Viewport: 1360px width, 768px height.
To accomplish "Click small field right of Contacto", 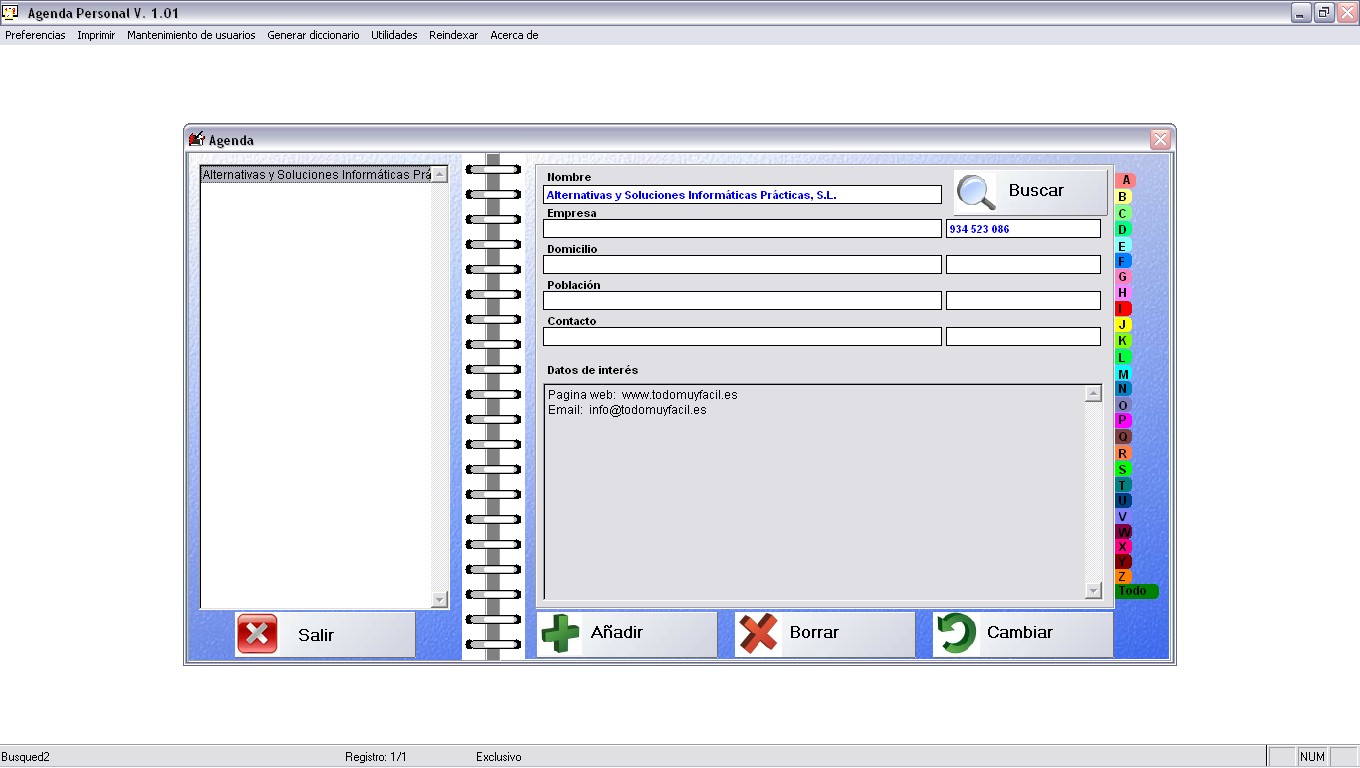I will pyautogui.click(x=1023, y=337).
